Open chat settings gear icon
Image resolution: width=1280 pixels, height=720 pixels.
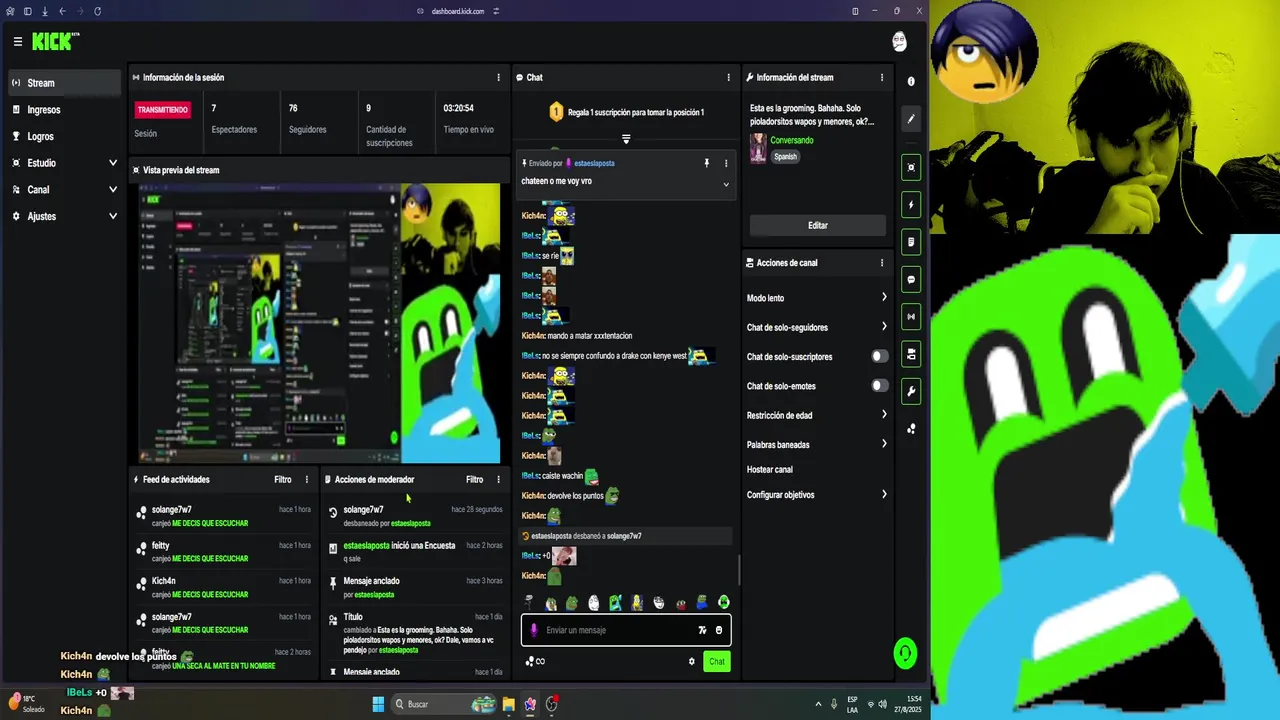[691, 661]
